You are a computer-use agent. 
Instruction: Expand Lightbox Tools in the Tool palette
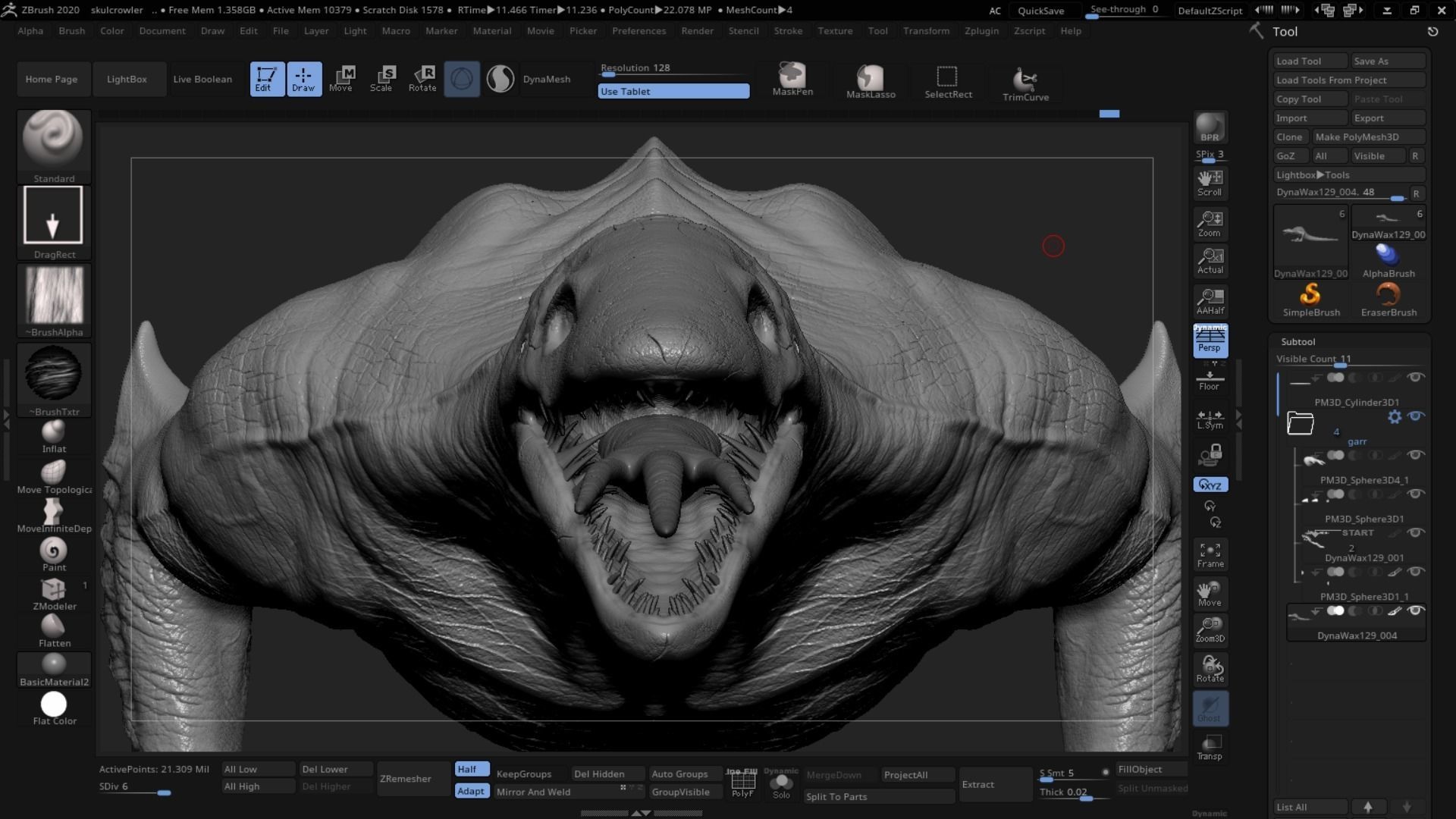[1313, 174]
